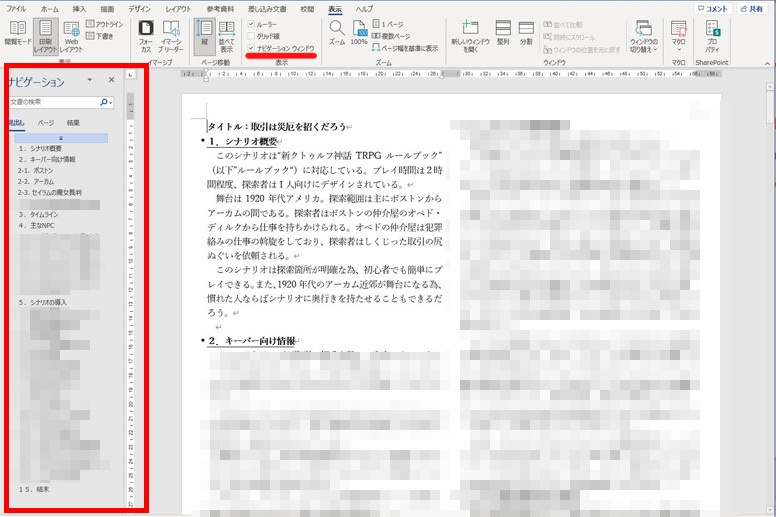Select Print Layout (印刷レイアウト) view
The height and width of the screenshot is (517, 776).
pos(46,37)
